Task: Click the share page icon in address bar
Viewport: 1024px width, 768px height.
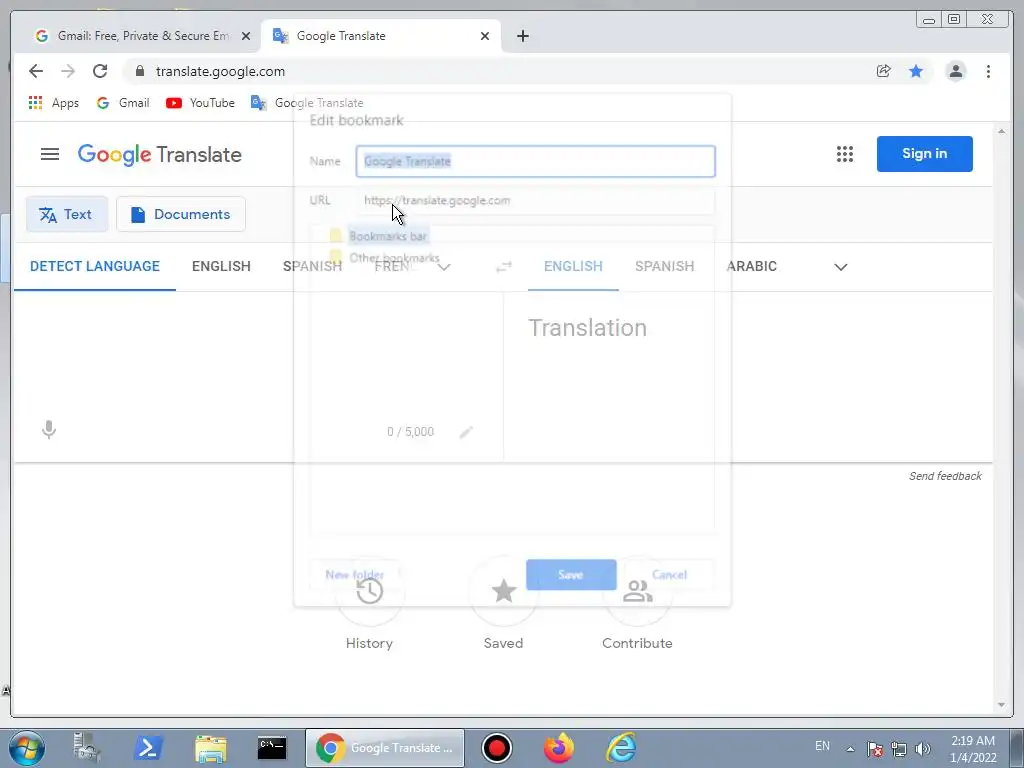Action: tap(884, 71)
